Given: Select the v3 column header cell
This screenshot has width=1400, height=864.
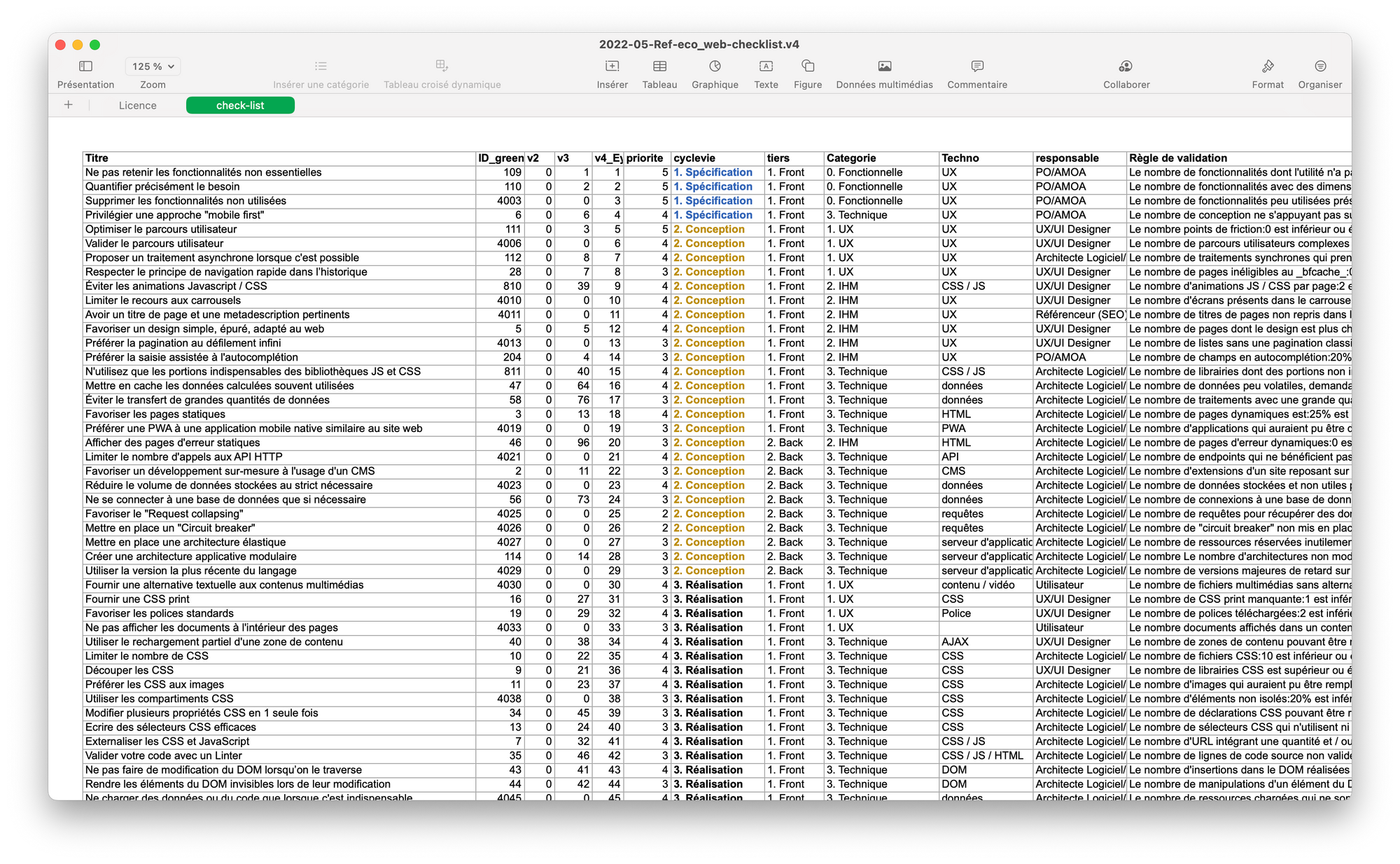Looking at the screenshot, I should coord(573,158).
